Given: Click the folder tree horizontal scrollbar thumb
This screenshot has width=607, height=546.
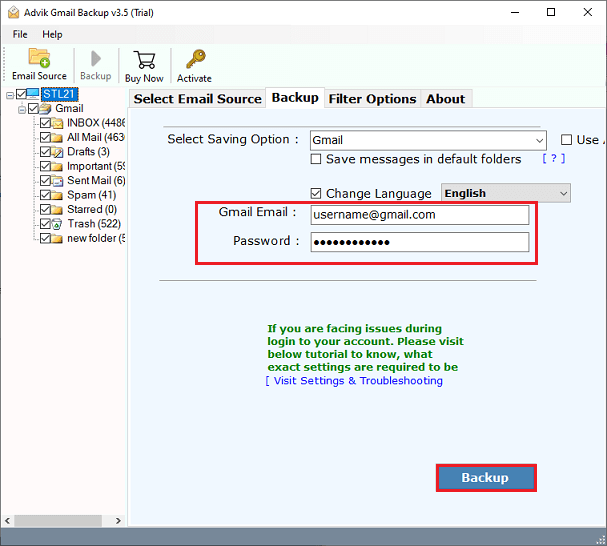Looking at the screenshot, I should point(58,520).
